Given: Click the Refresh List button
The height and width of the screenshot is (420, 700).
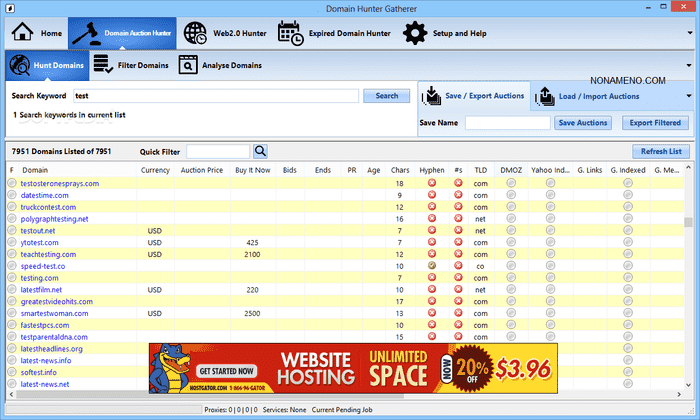Looking at the screenshot, I should point(660,151).
